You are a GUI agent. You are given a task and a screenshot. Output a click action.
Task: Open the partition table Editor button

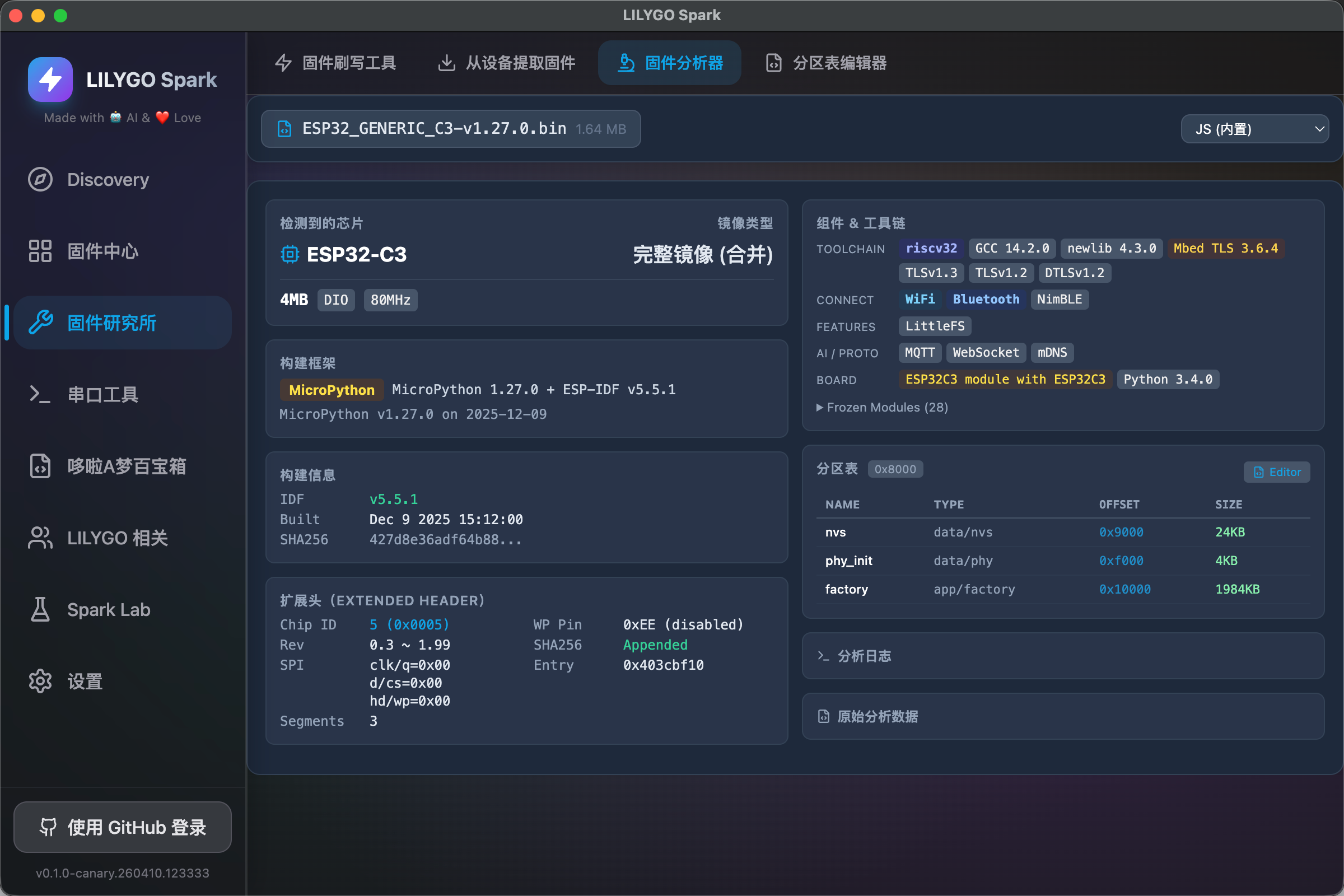coord(1277,472)
